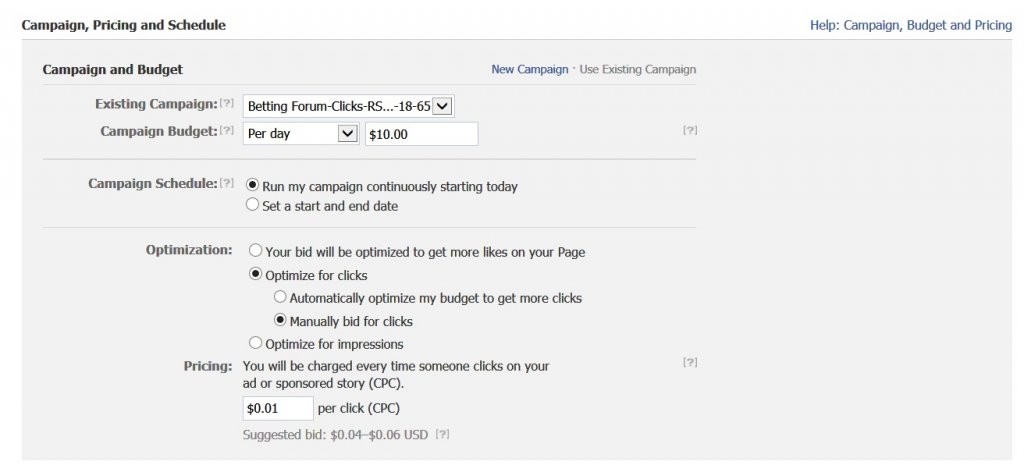Select Run my campaign continuously starting today
Image resolution: width=1024 pixels, height=465 pixels.
(x=253, y=185)
